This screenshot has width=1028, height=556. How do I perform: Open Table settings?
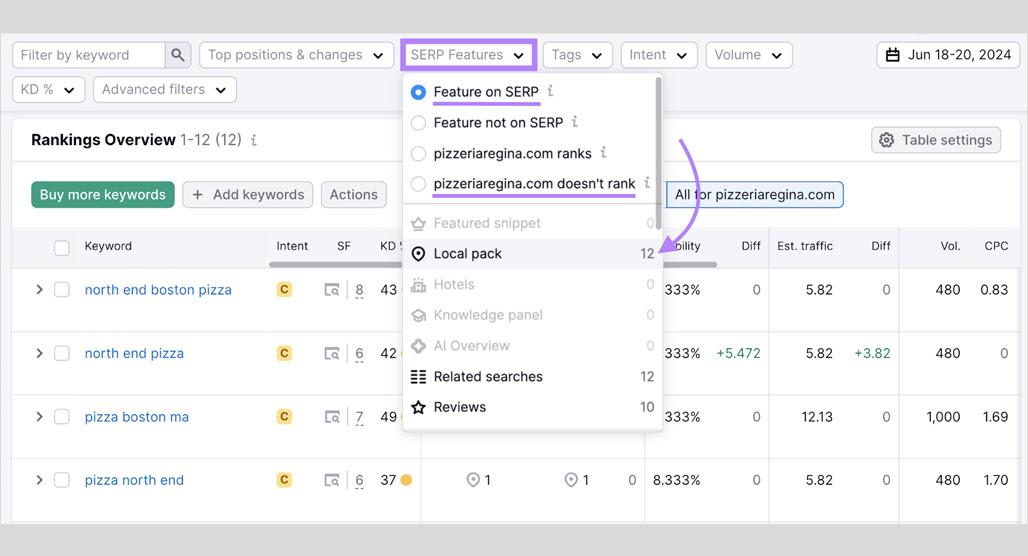pos(936,140)
